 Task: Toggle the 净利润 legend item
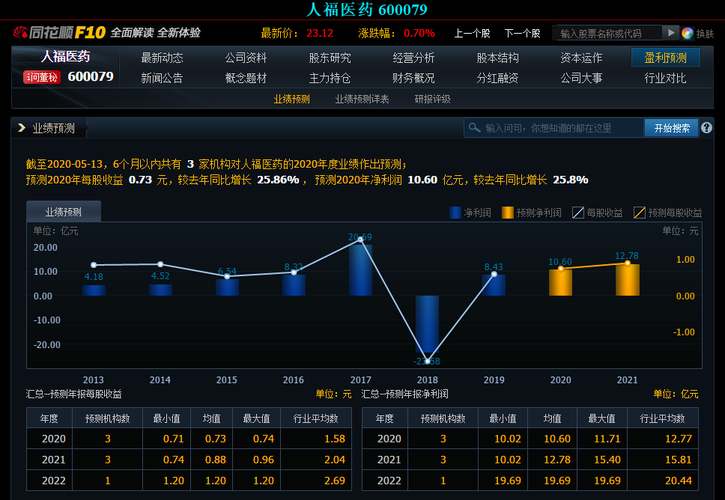pos(470,213)
